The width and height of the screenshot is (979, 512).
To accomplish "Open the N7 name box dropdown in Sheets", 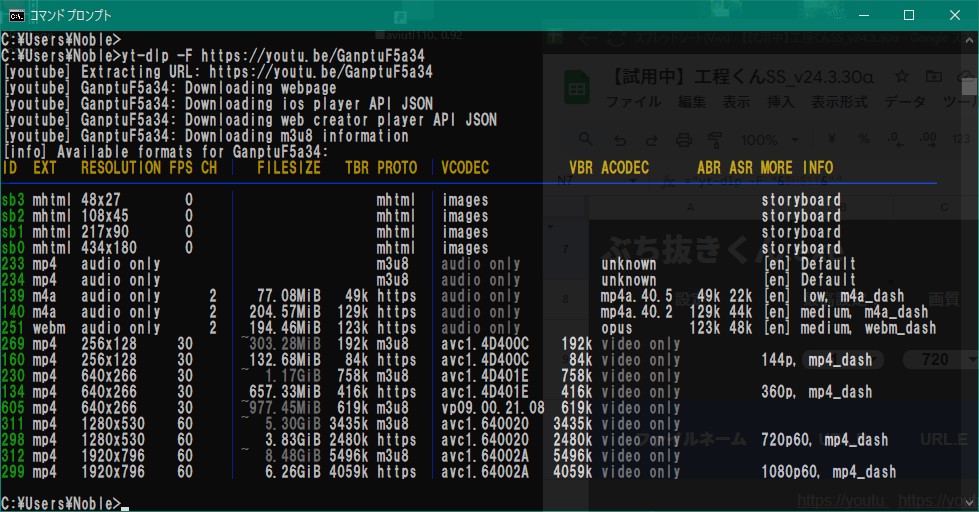I will tap(634, 181).
